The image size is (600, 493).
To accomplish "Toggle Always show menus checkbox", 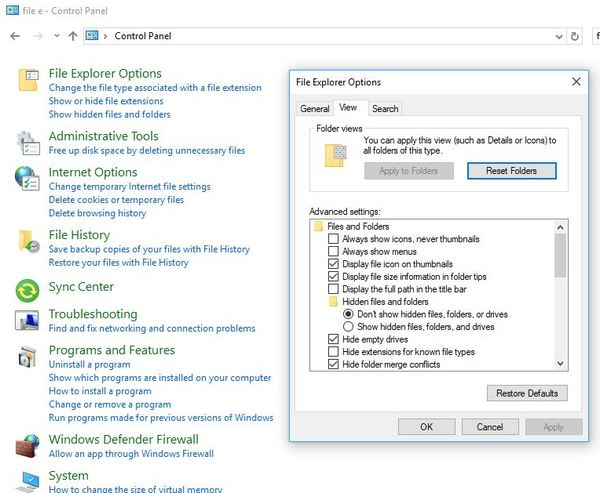I will (333, 251).
